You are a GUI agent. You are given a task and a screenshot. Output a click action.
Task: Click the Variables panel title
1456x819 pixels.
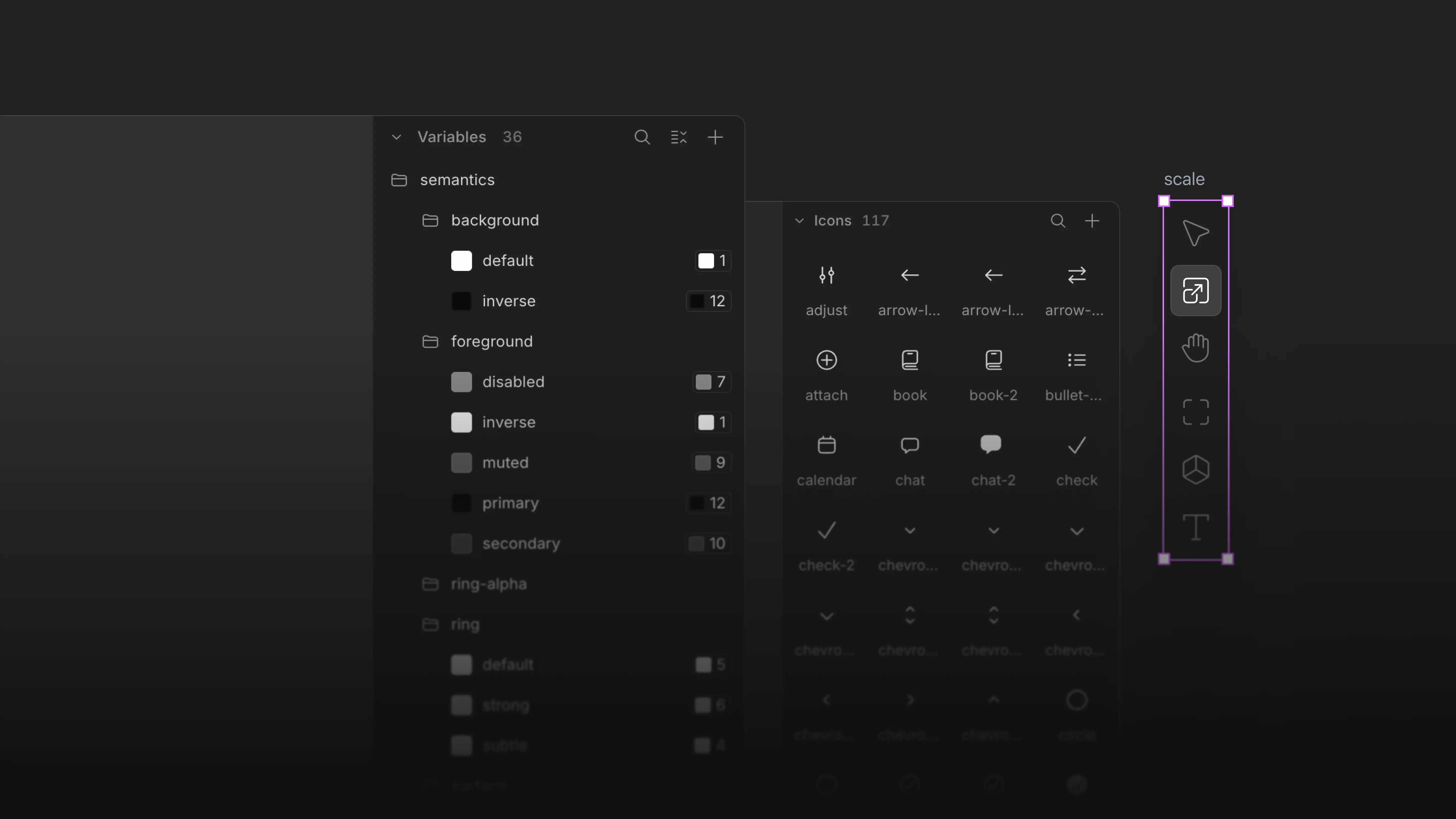452,137
